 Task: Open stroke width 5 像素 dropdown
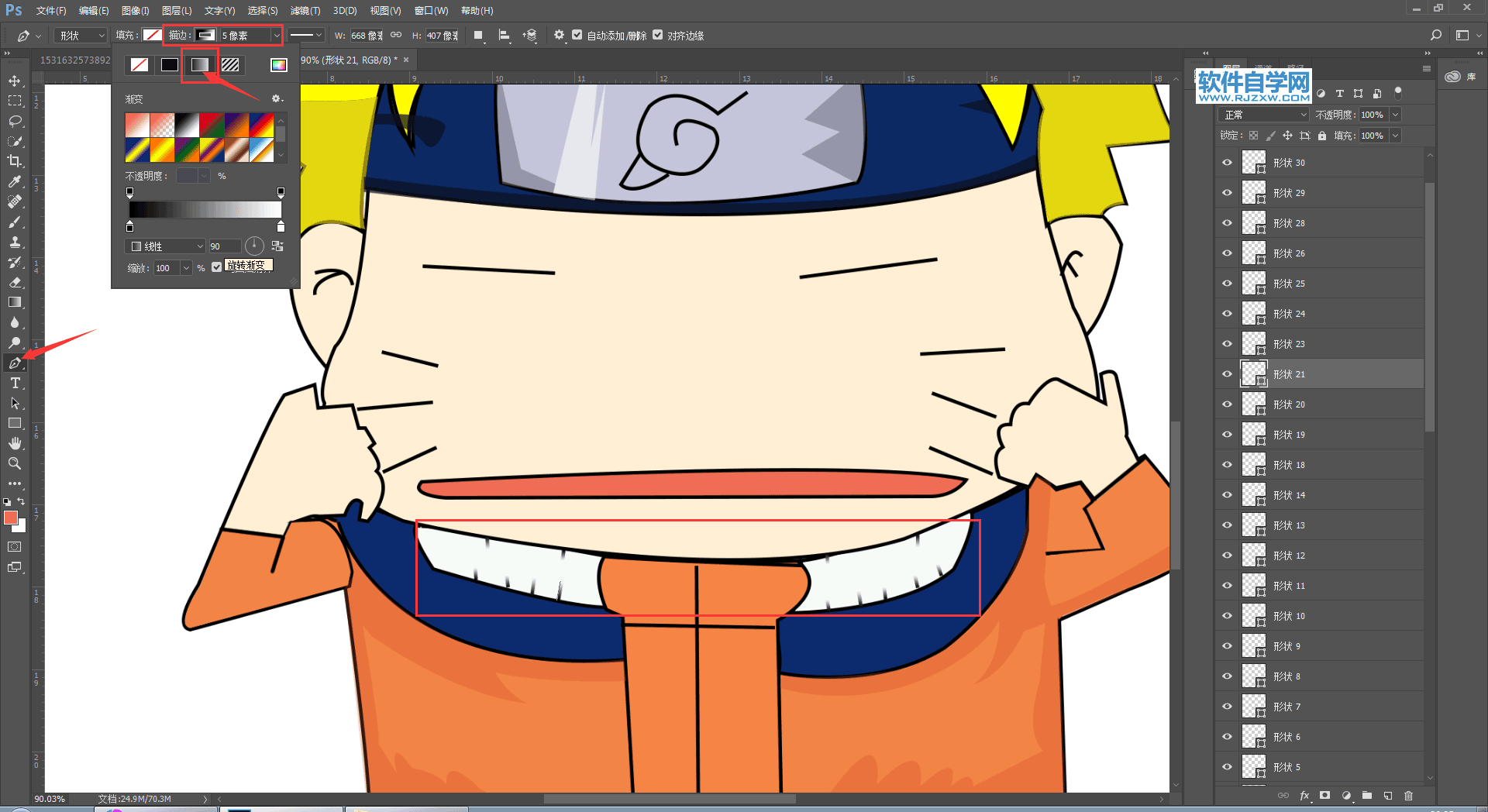tap(276, 36)
